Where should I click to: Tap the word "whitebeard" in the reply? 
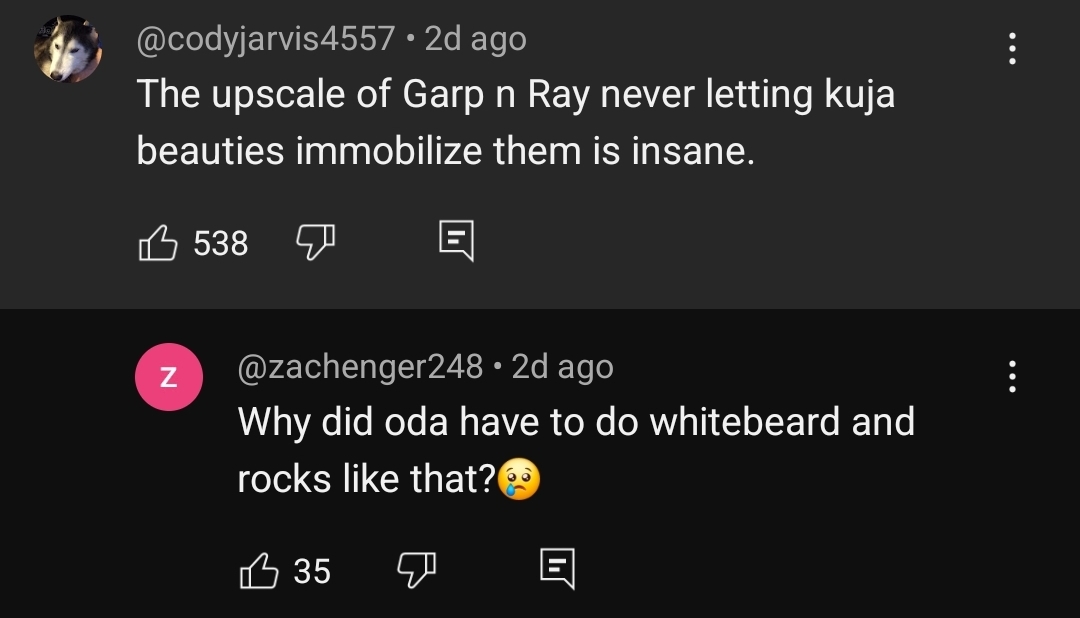click(x=745, y=421)
